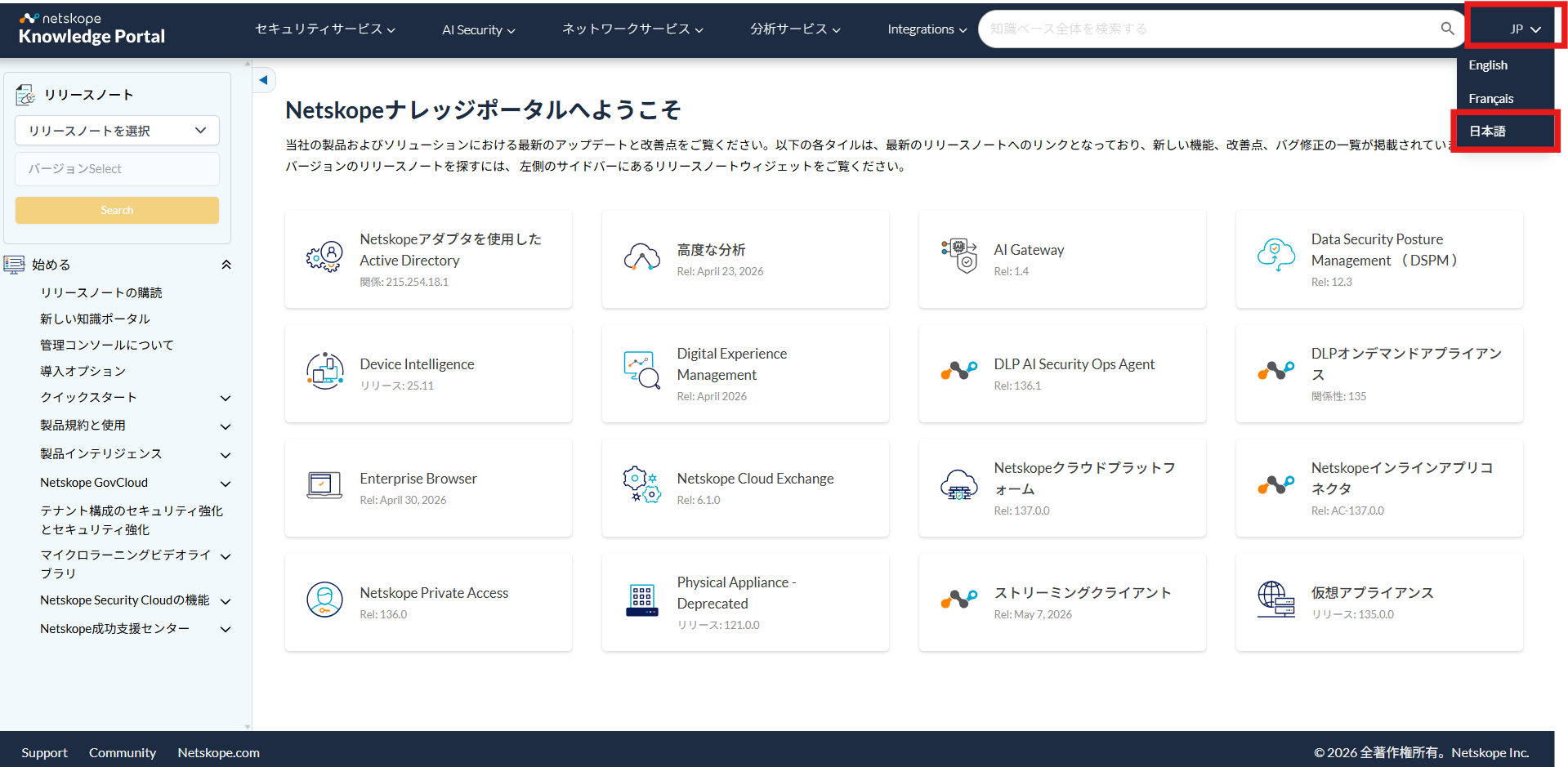Open the AI Gateway tile icon
The image size is (1568, 767).
click(958, 256)
